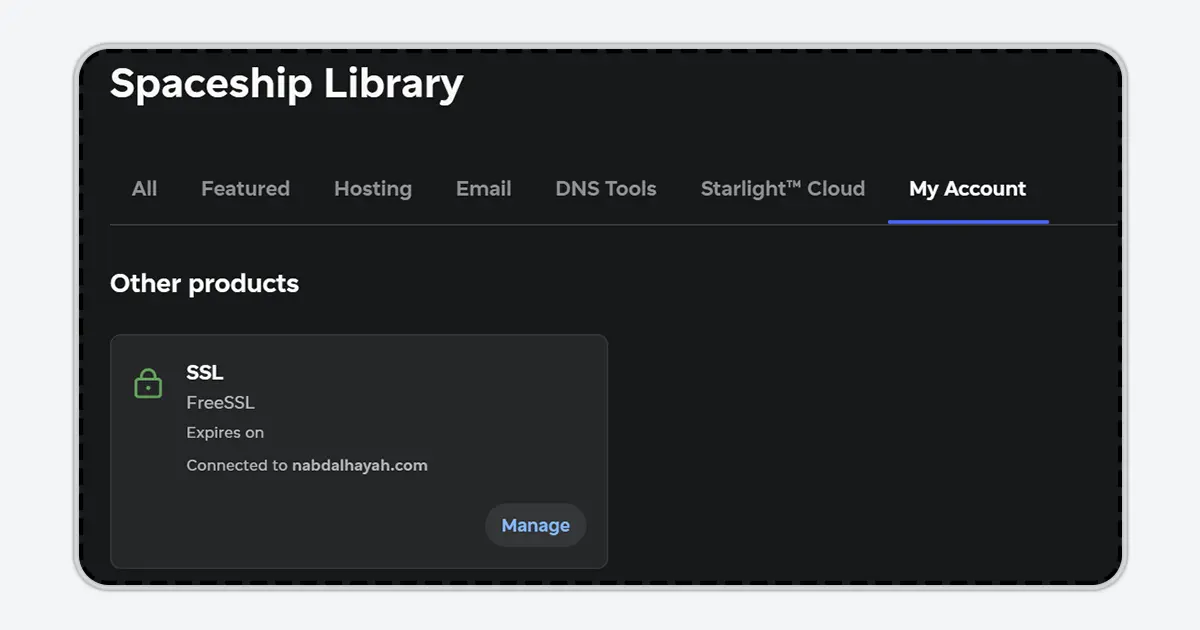Open the DNS Tools tab
The width and height of the screenshot is (1200, 630).
point(606,189)
